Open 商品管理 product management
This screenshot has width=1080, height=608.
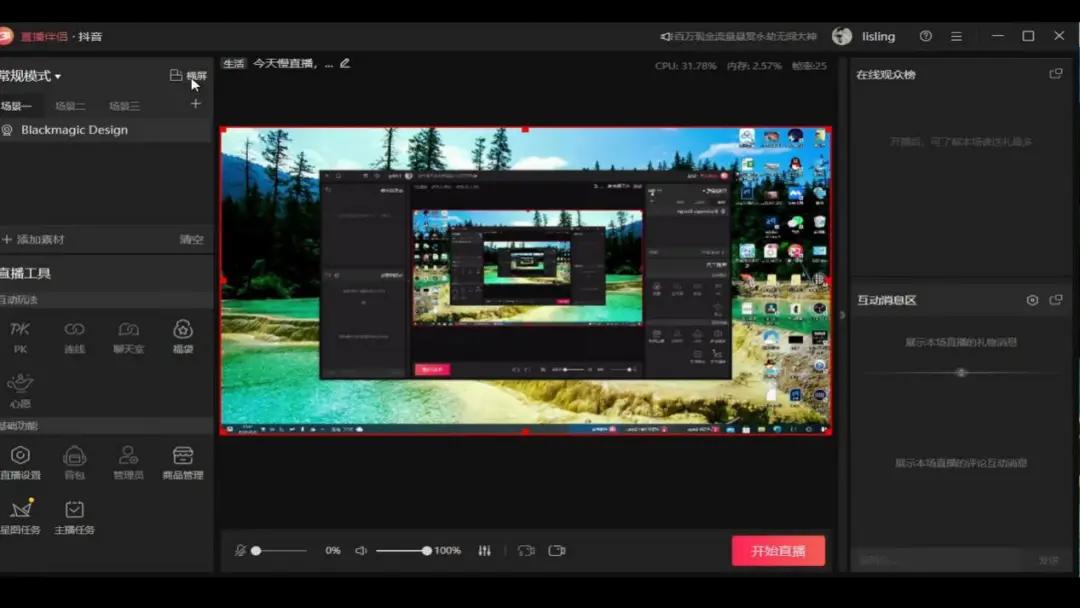(x=183, y=462)
